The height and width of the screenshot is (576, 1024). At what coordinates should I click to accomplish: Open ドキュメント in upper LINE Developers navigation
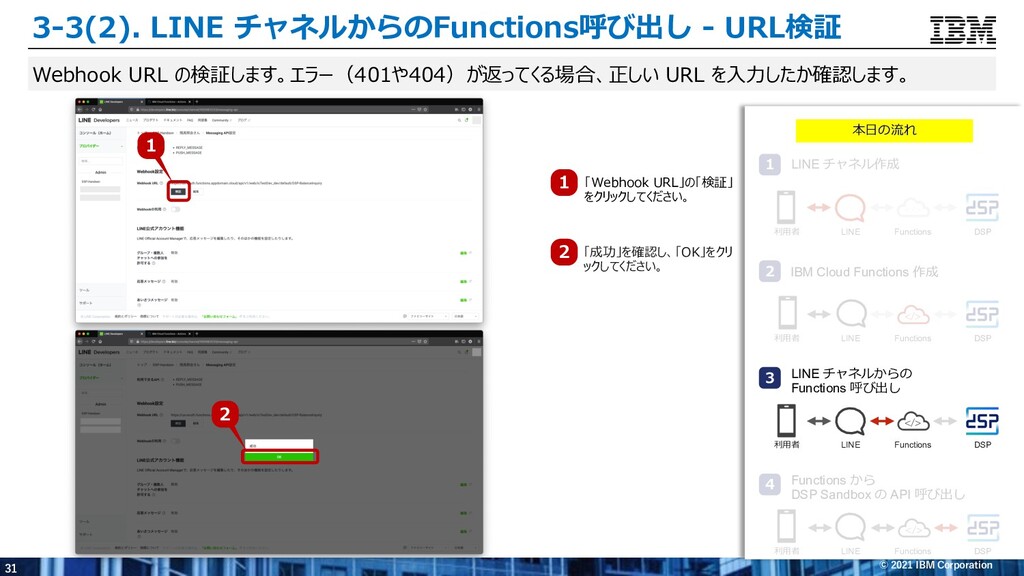click(172, 120)
